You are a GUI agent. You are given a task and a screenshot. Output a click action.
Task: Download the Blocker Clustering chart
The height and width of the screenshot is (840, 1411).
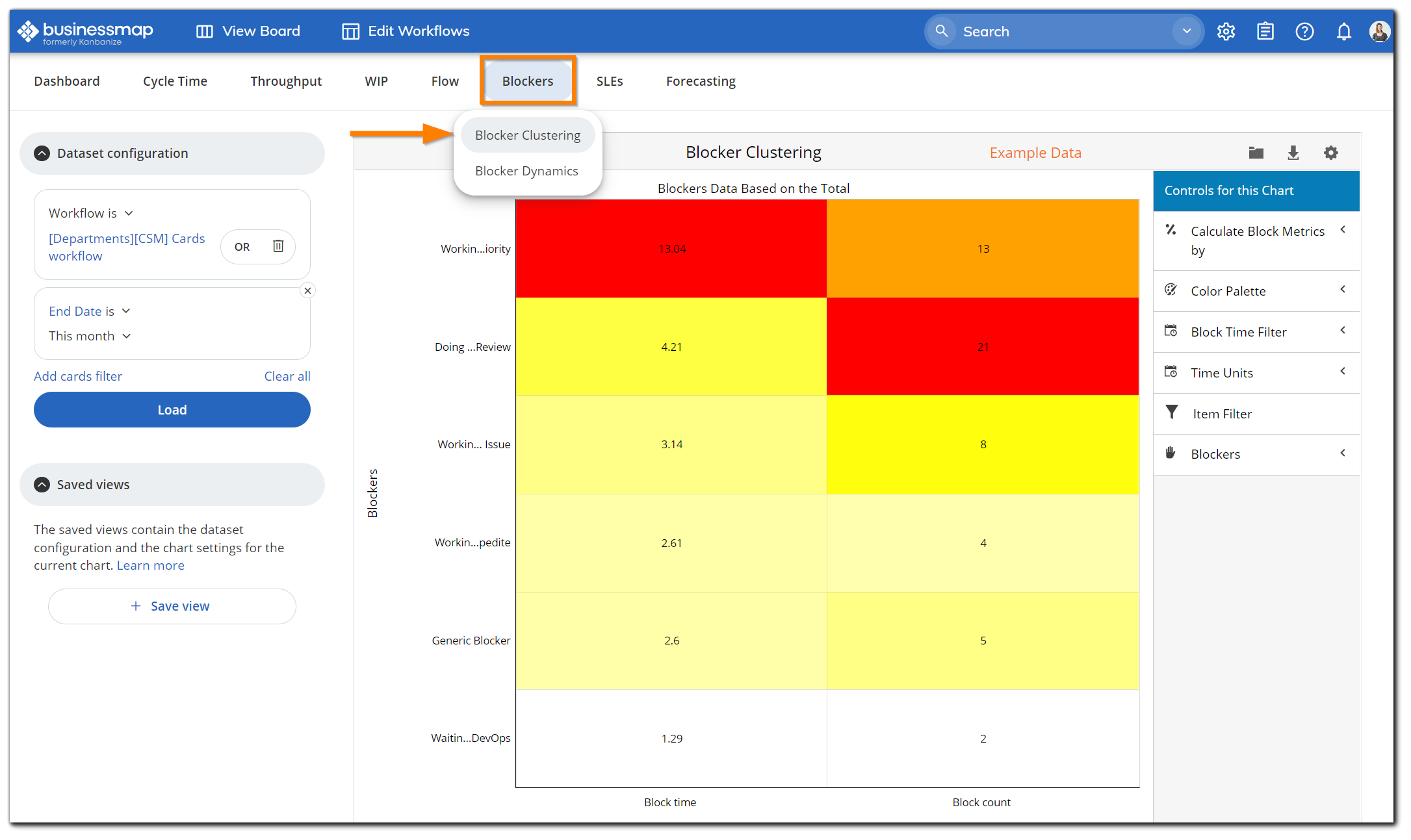(1293, 153)
